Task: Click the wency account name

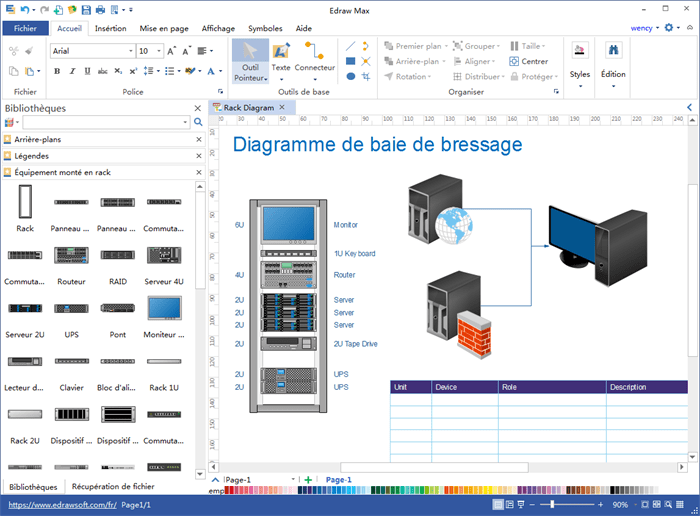Action: pos(642,28)
